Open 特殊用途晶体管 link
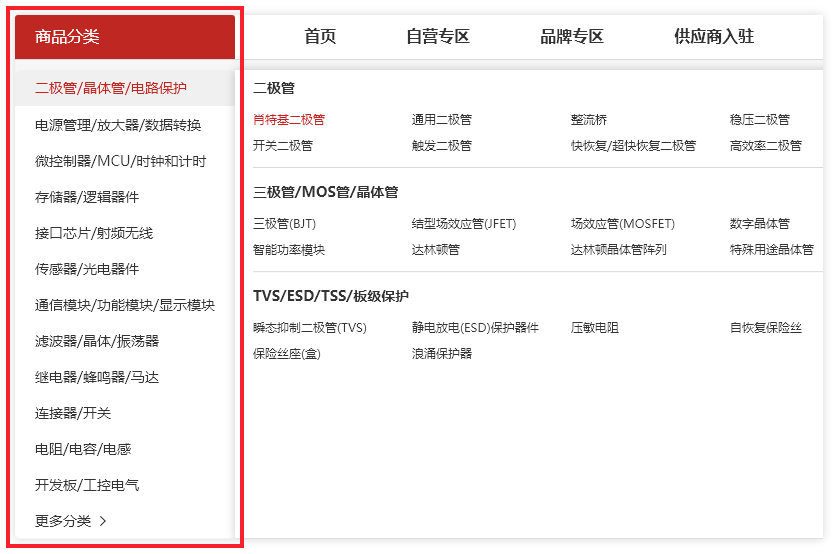 (x=772, y=249)
